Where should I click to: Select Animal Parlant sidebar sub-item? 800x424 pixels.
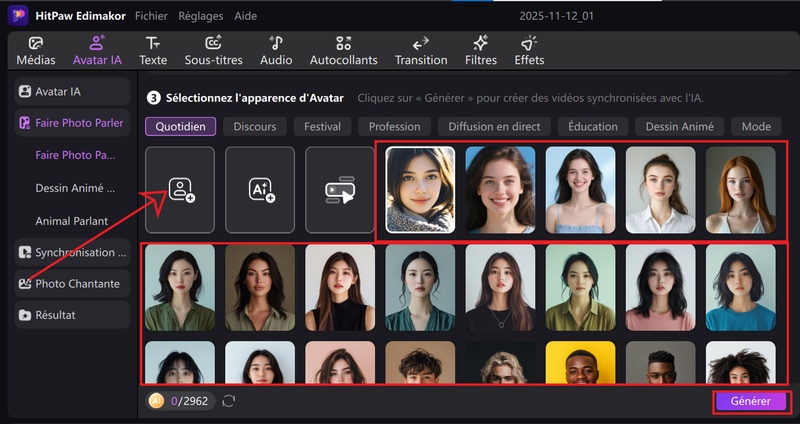coord(71,221)
